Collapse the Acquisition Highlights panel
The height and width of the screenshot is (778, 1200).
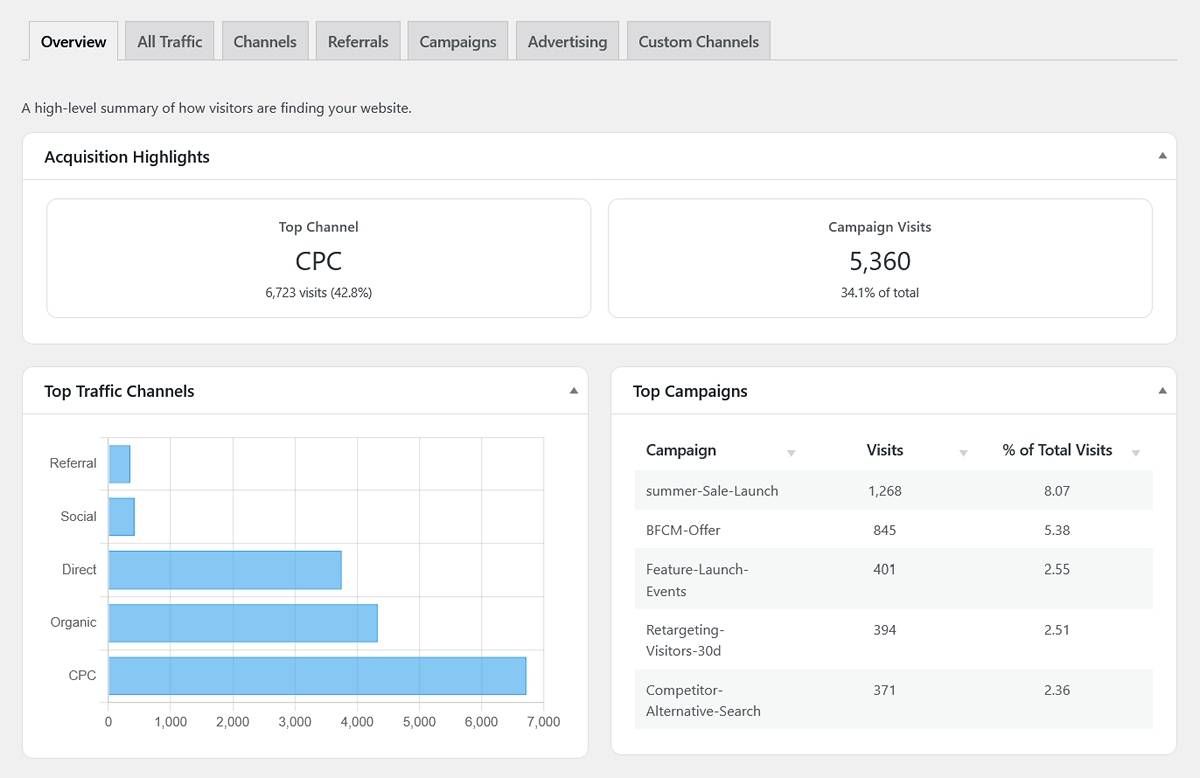(1162, 156)
